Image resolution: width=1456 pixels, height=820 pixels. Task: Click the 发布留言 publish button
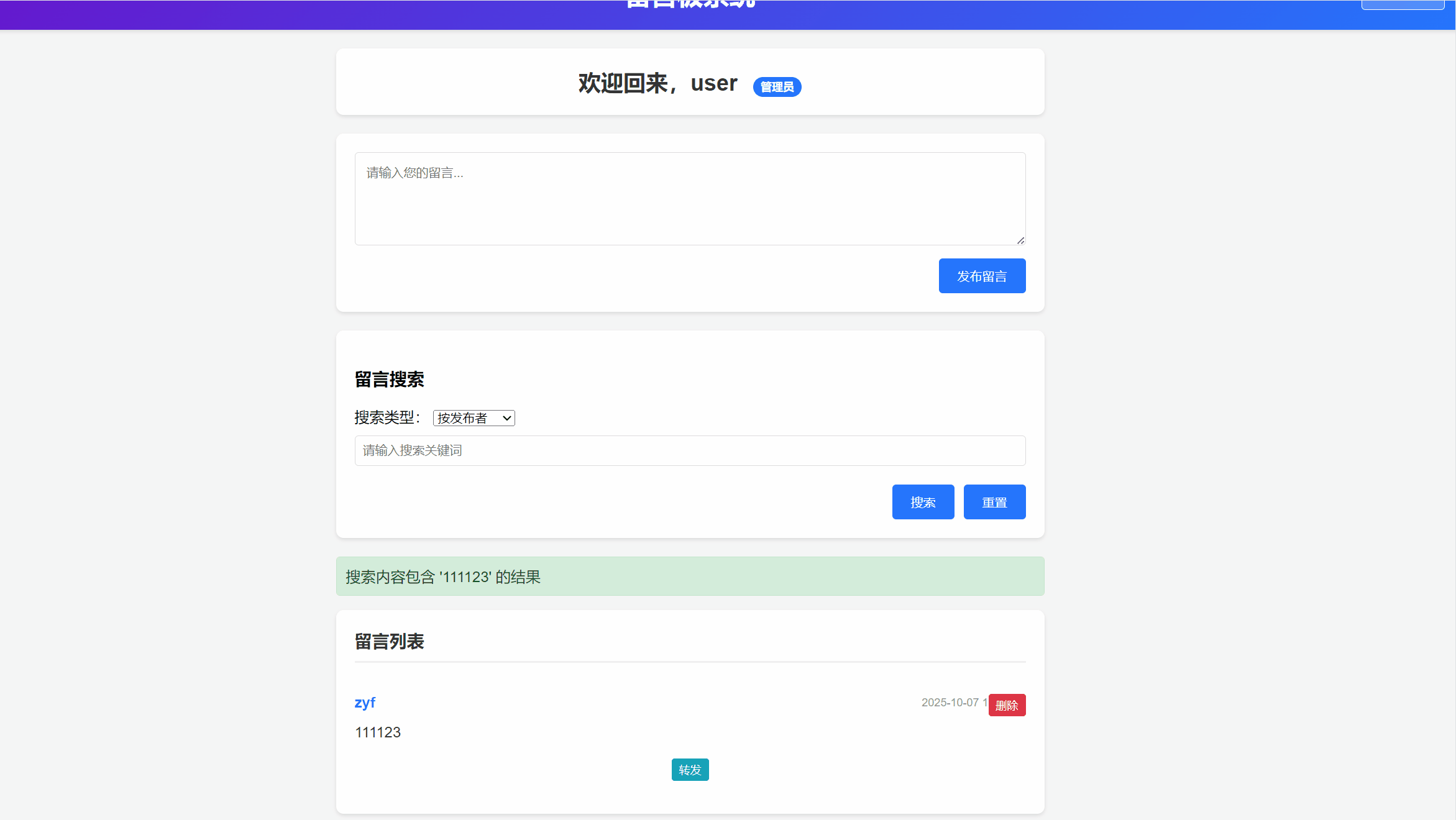pos(981,276)
